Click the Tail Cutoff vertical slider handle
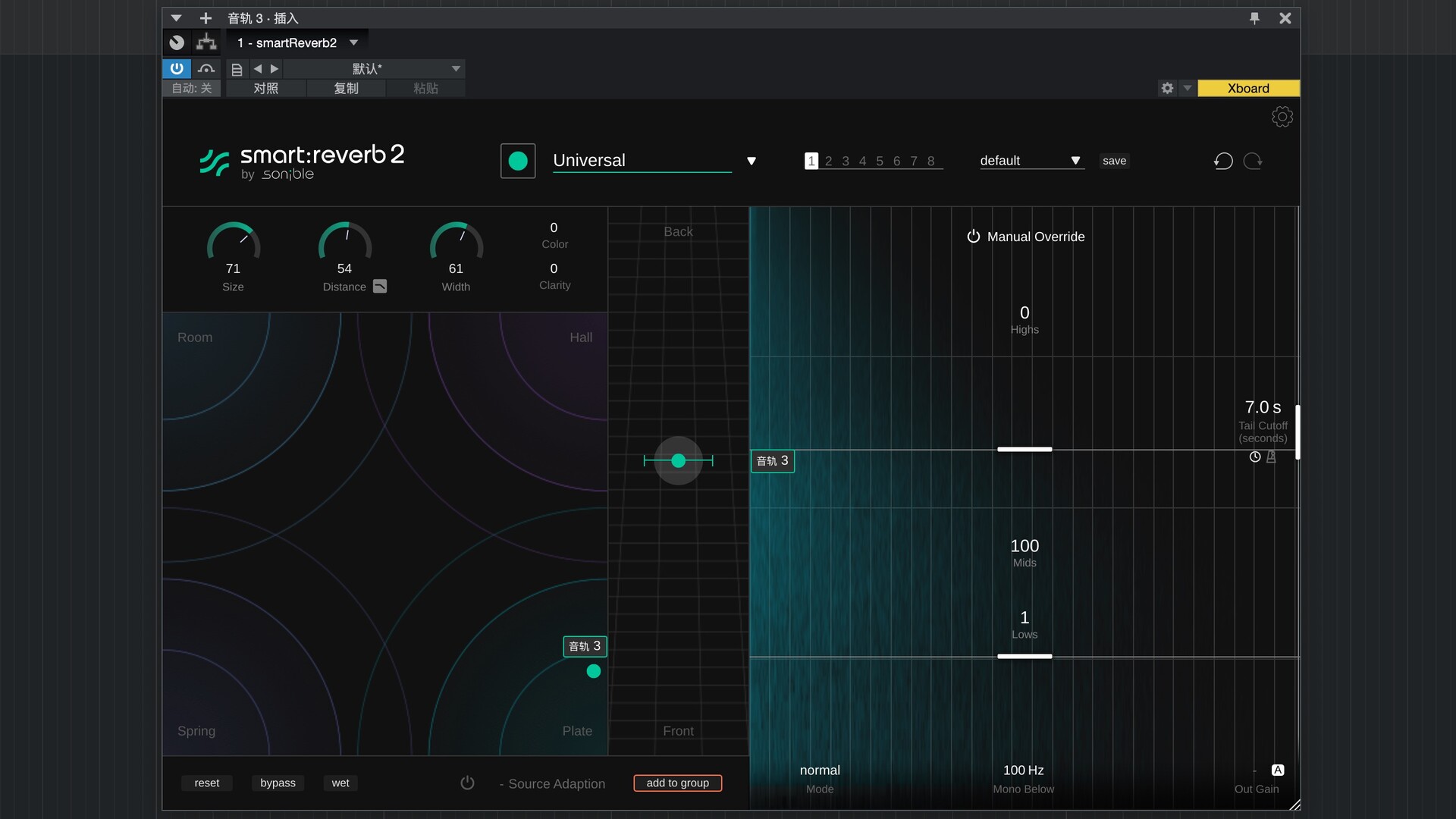Image resolution: width=1456 pixels, height=819 pixels. coord(1298,432)
